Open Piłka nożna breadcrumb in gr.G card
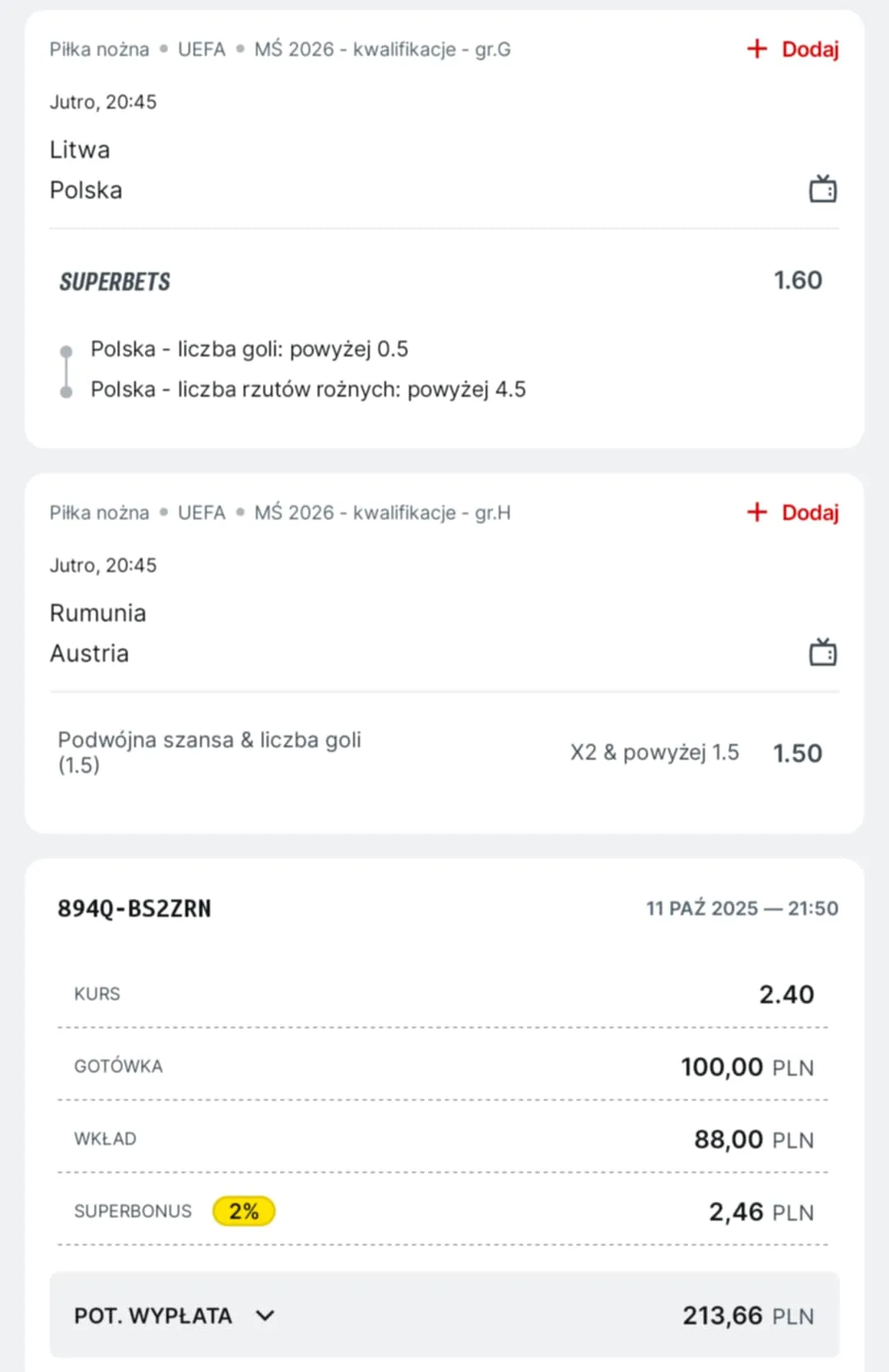 click(100, 49)
